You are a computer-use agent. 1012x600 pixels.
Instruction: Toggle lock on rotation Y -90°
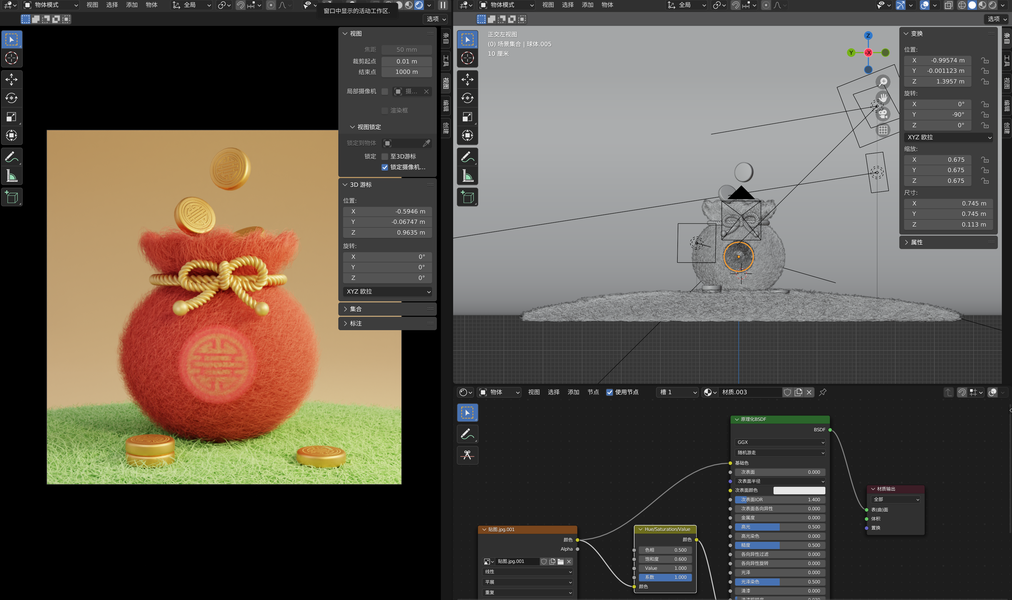985,115
